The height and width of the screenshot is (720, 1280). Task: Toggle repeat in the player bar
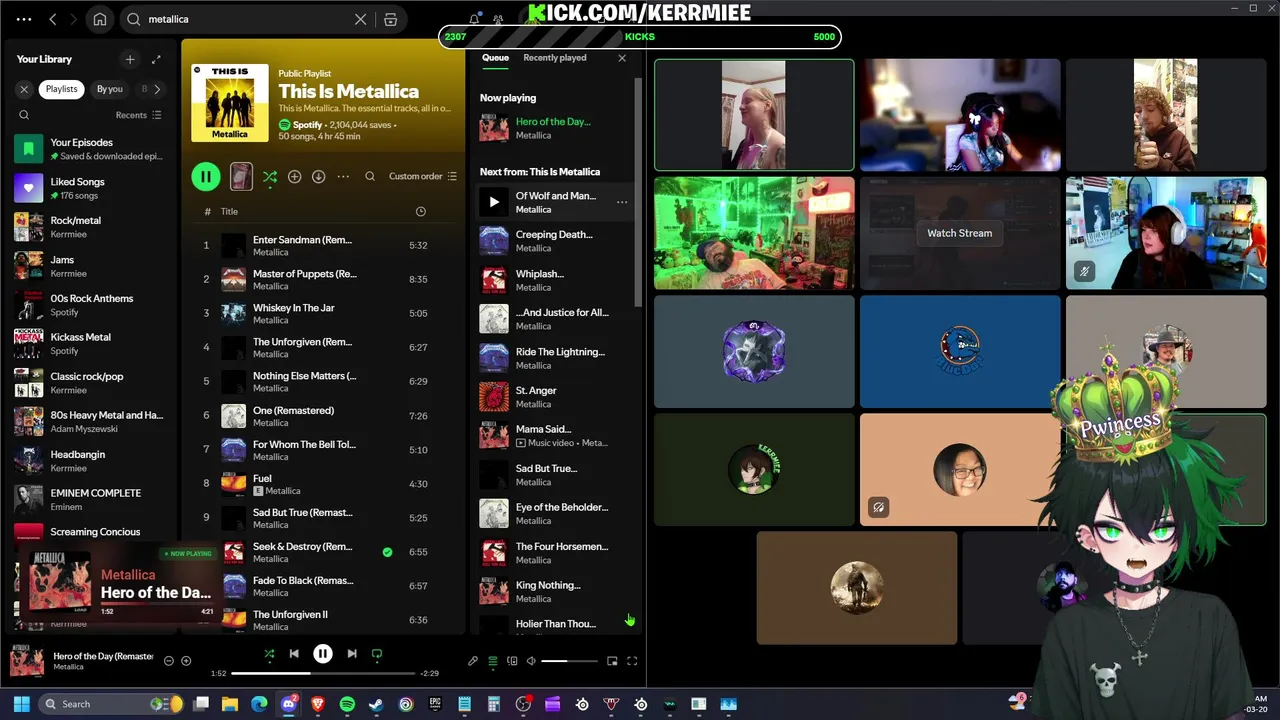(377, 654)
